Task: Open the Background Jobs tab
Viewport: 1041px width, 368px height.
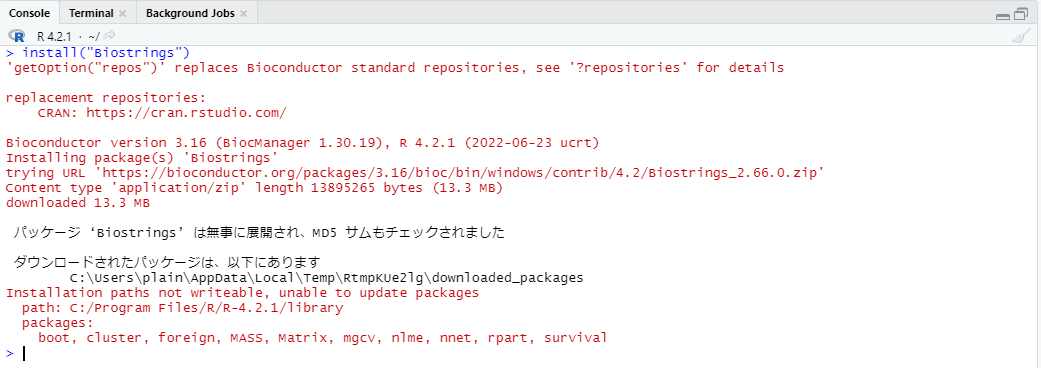Action: (190, 13)
